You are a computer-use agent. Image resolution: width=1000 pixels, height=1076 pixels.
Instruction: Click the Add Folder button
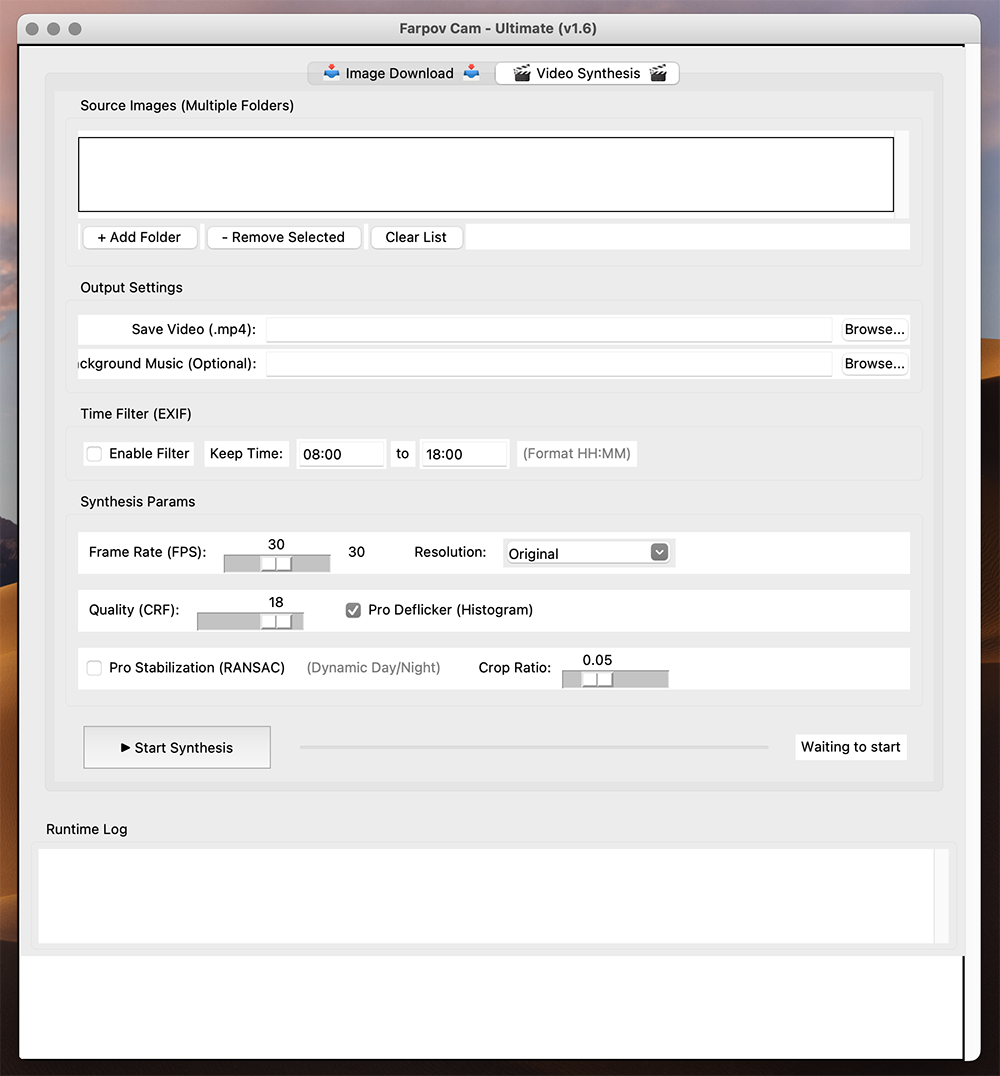coord(139,237)
